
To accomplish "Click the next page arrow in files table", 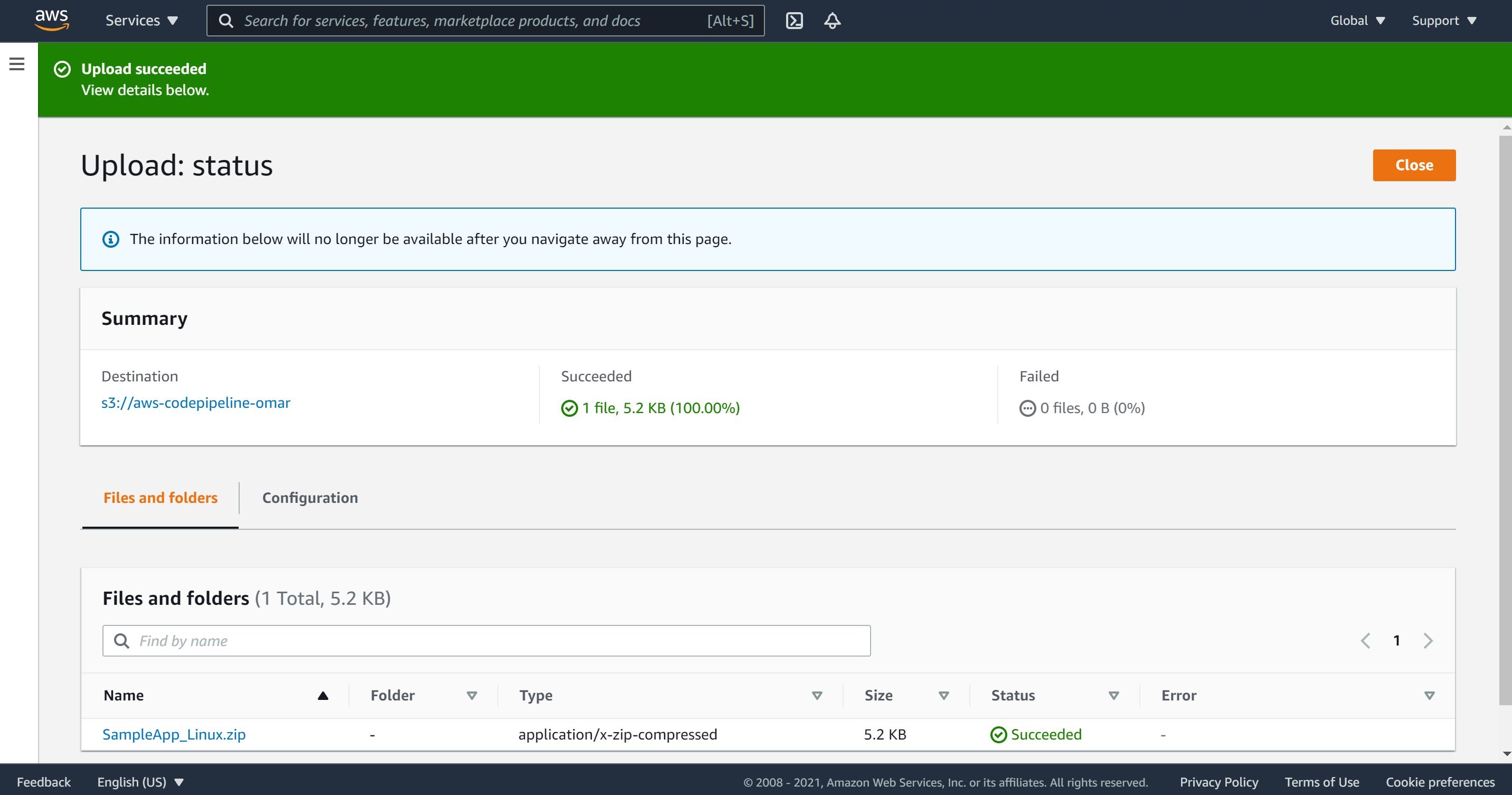I will coord(1428,640).
